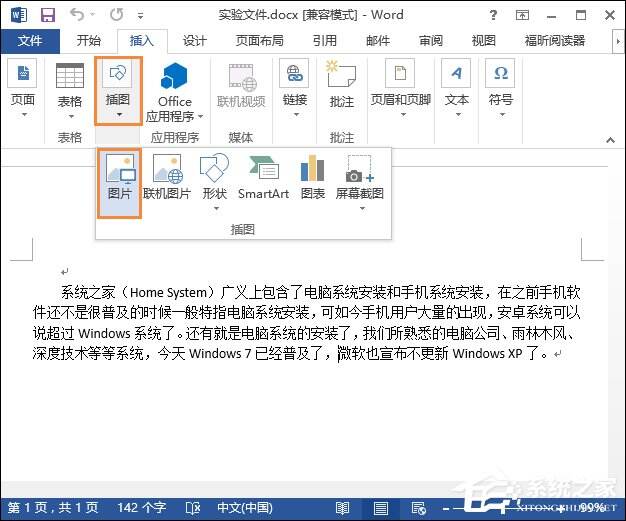Switch to the 开始 (Home) tab
Screen dimensions: 626x521
point(89,40)
